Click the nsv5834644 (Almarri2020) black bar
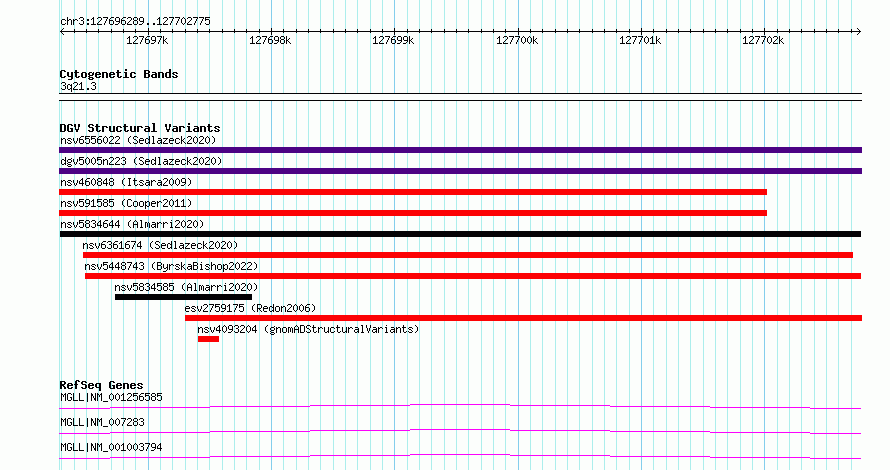Viewport: 890px width, 470px height. pyautogui.click(x=460, y=234)
